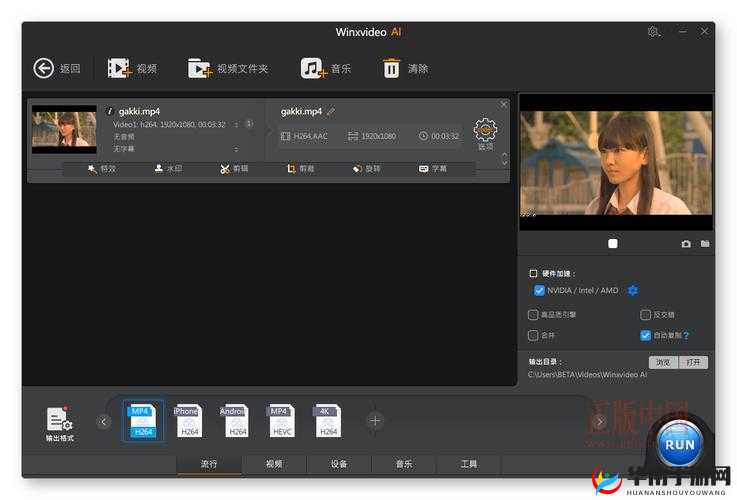
Task: Open the 特效 effects tool
Action: [102, 169]
